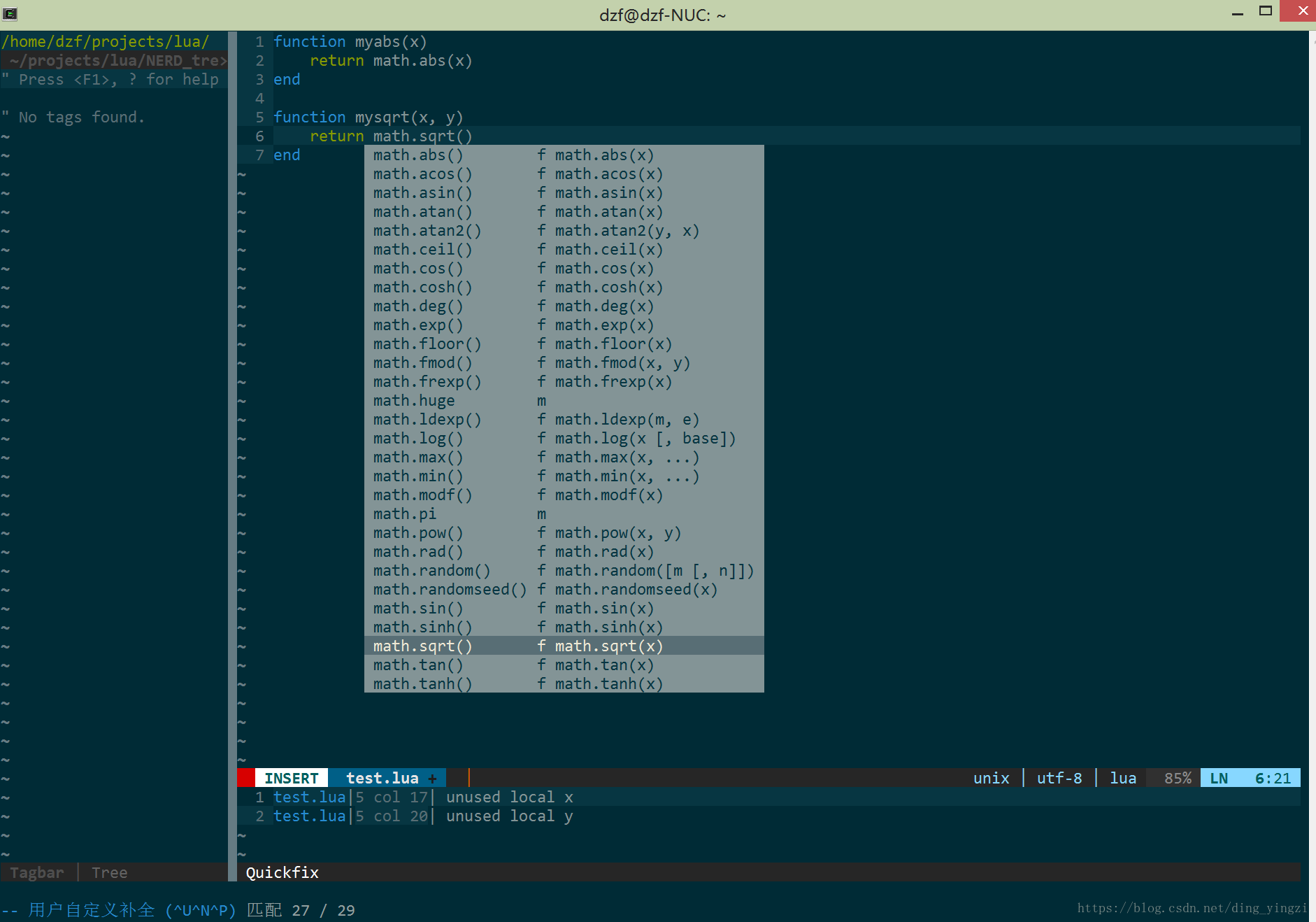Click the Tagbar status label
This screenshot has height=922, width=1316.
tap(37, 872)
